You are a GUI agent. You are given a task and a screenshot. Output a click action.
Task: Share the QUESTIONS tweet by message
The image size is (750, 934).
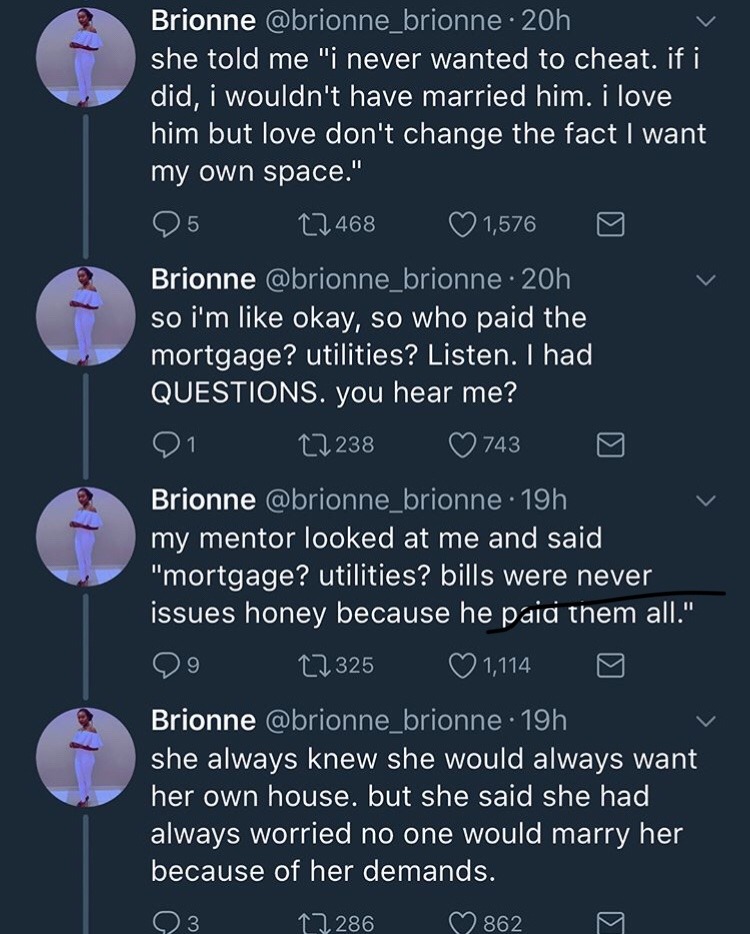(x=609, y=446)
